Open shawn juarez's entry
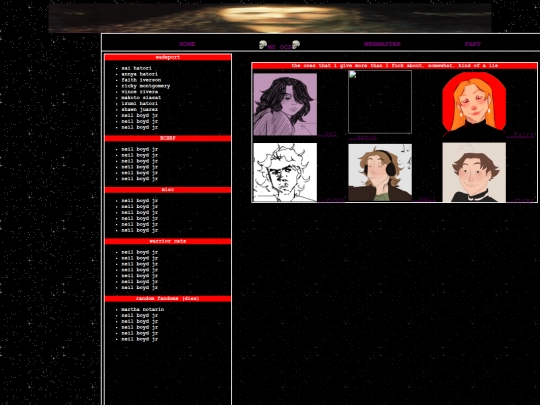Screen dimensions: 540x405 (x=139, y=109)
